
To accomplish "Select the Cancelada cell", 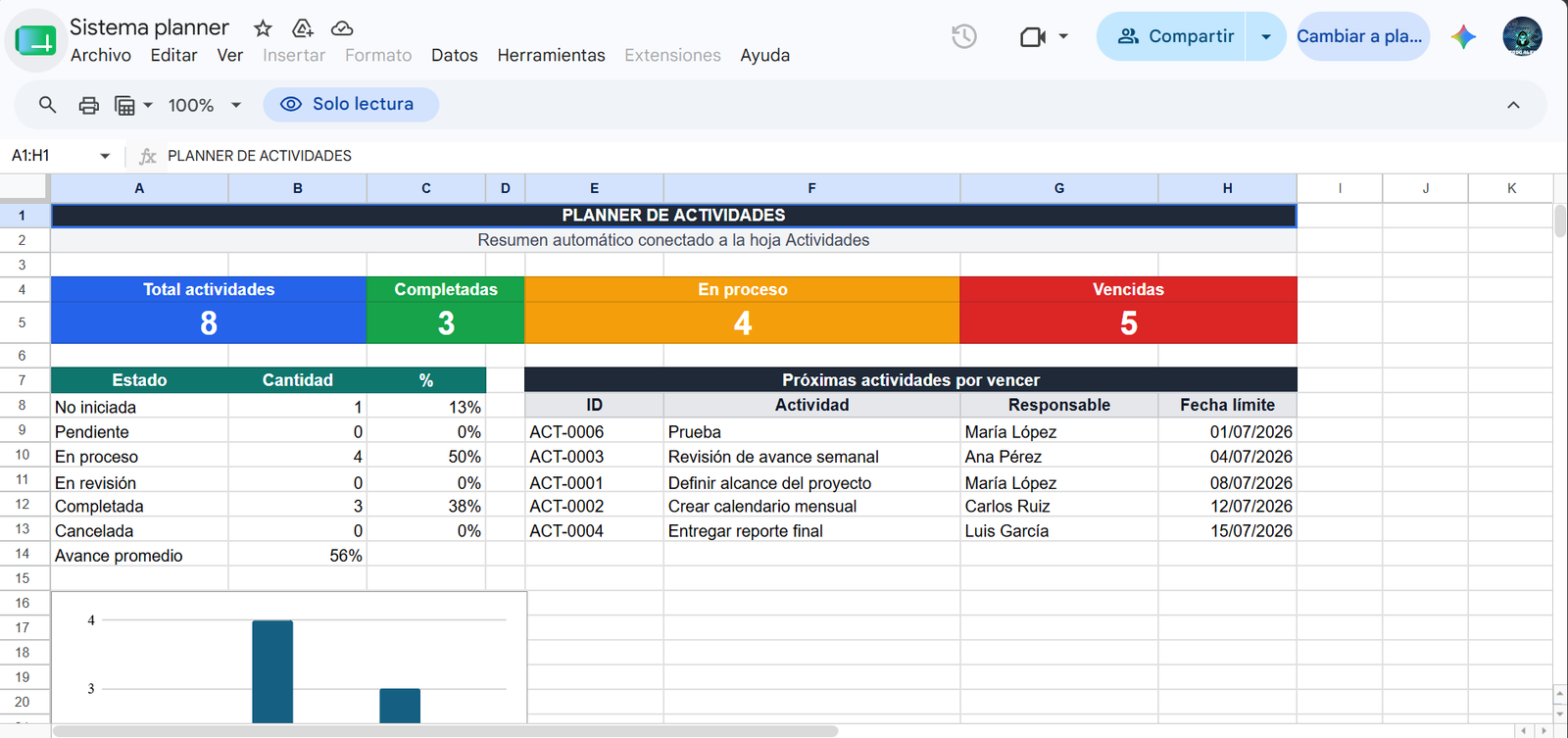I will (139, 530).
